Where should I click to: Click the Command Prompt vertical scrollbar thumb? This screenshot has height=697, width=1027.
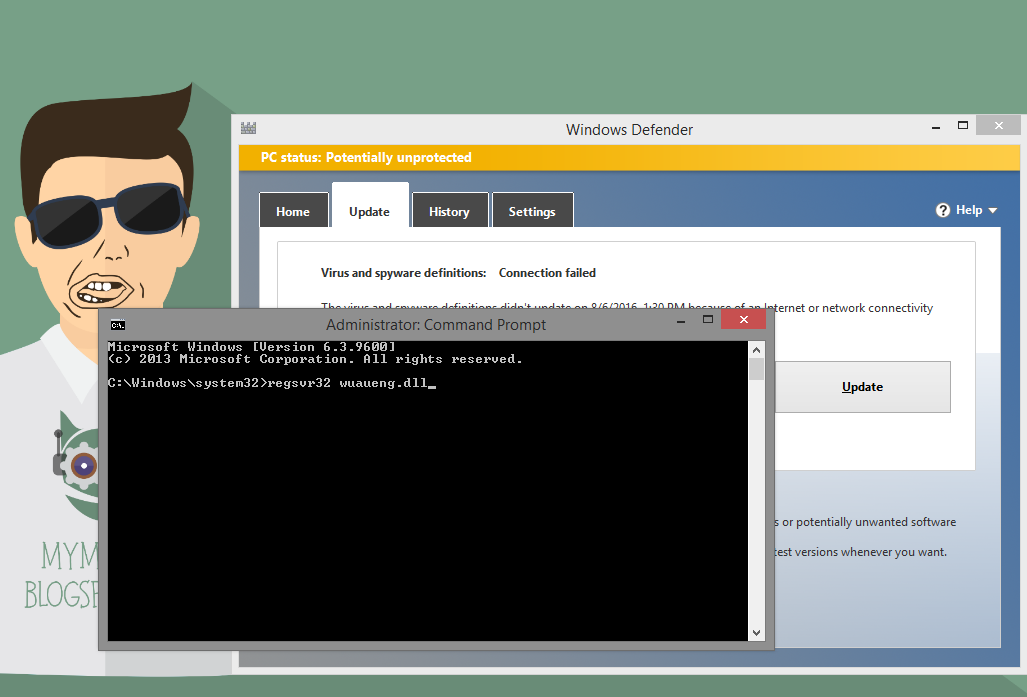coord(756,369)
